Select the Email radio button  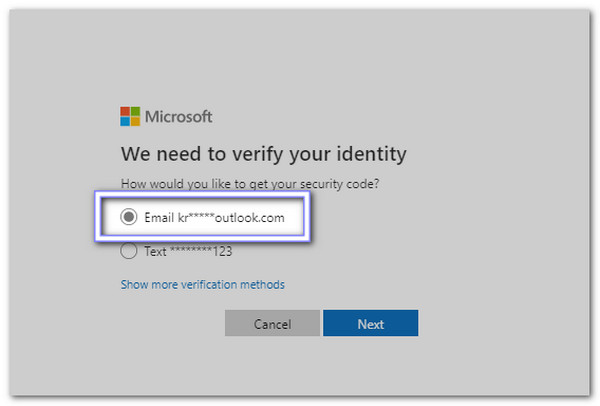(x=128, y=217)
